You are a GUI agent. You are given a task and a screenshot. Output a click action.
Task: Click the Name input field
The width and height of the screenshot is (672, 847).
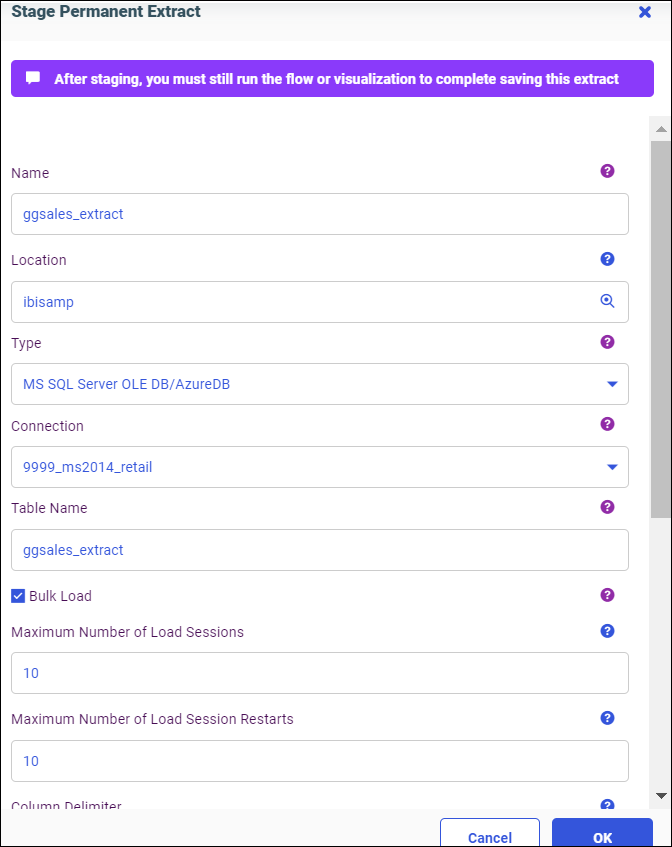click(x=319, y=214)
